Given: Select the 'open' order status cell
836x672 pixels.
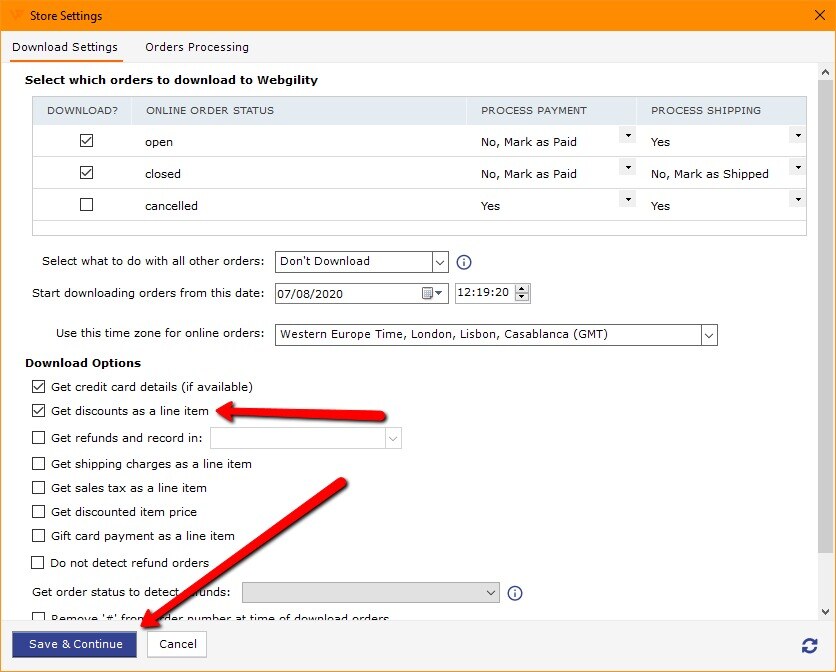Looking at the screenshot, I should (x=299, y=141).
